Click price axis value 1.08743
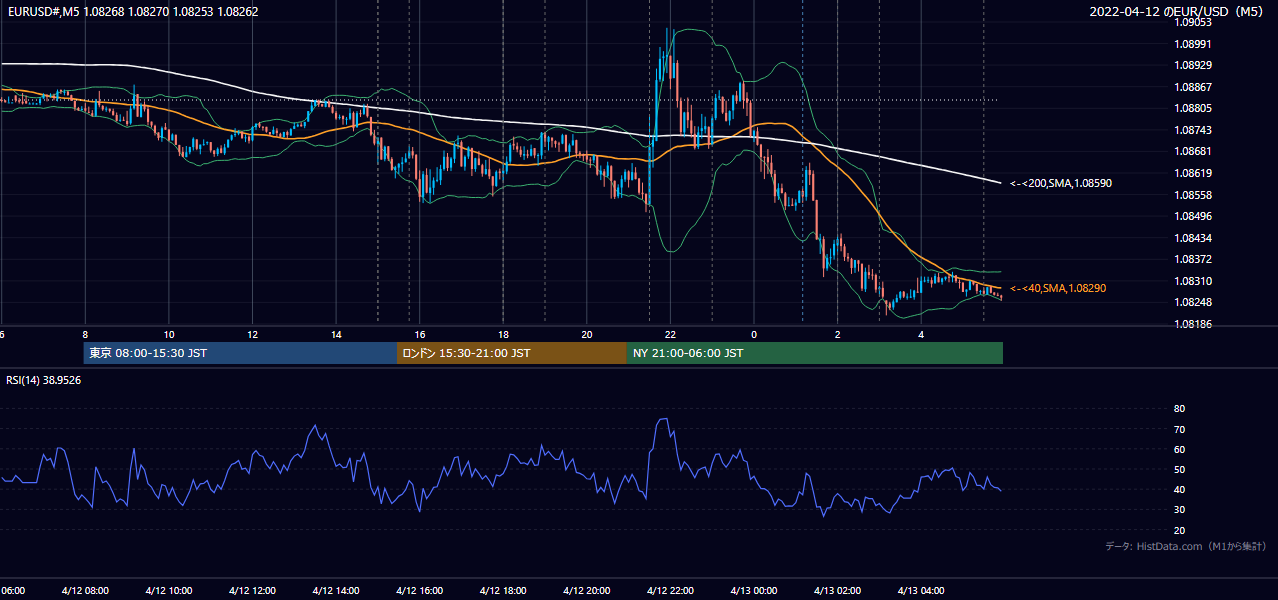Viewport: 1278px width, 600px height. (x=1192, y=130)
